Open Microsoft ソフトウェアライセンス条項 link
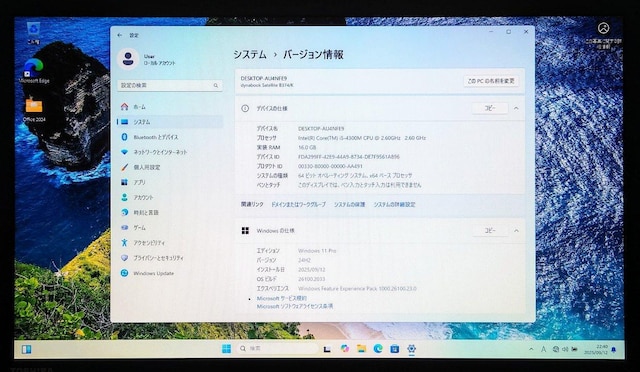Image resolution: width=640 pixels, height=372 pixels. tap(295, 306)
